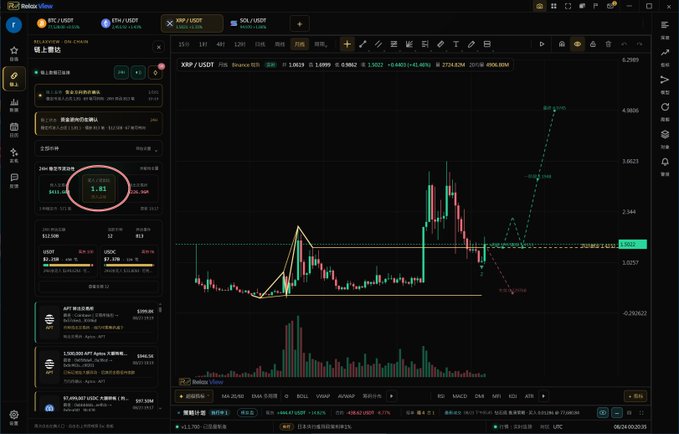Click the screenshot camera icon in title bar
679x434 pixels.
(540, 6)
